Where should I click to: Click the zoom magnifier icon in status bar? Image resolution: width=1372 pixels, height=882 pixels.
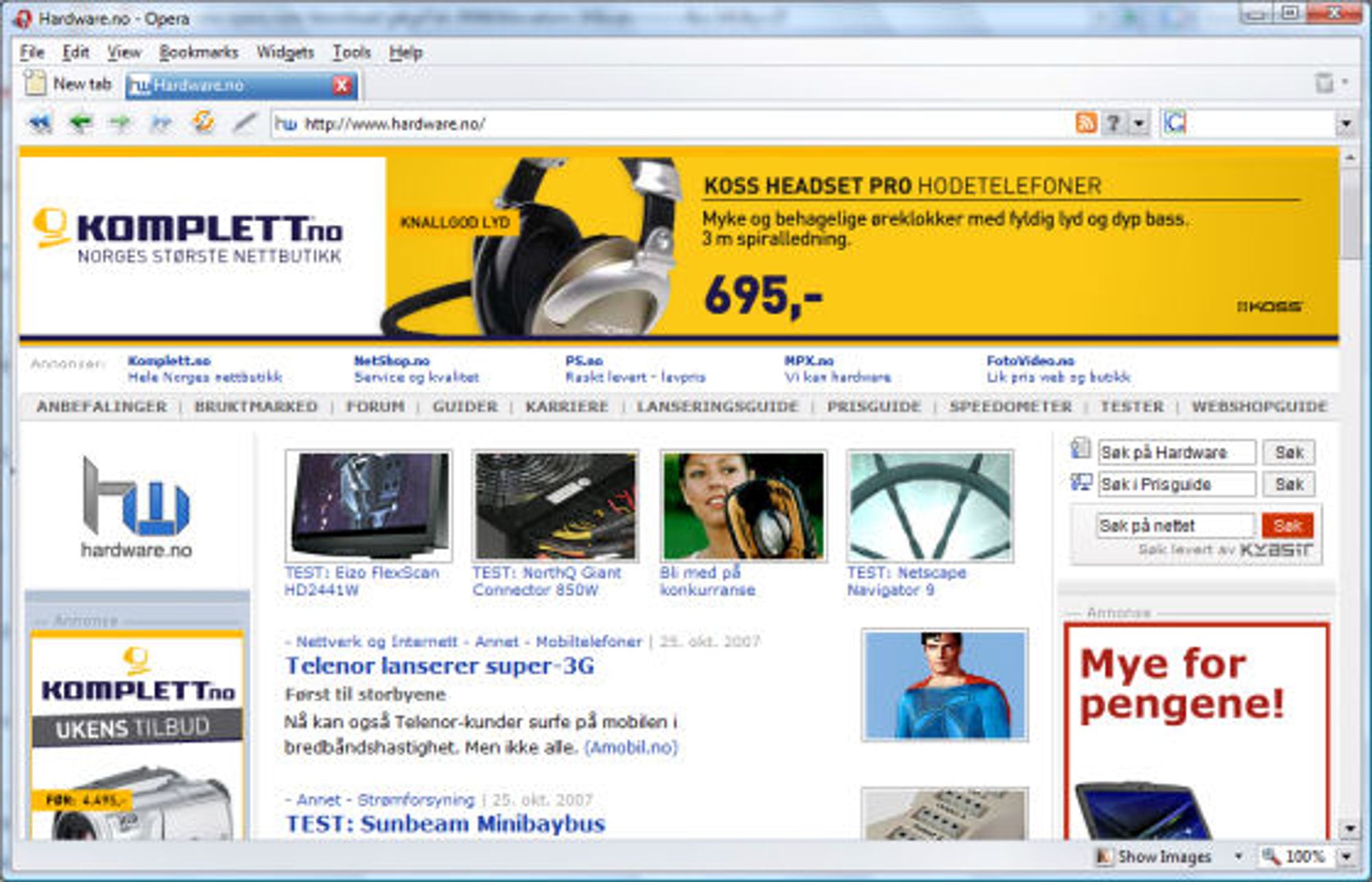tap(1270, 856)
